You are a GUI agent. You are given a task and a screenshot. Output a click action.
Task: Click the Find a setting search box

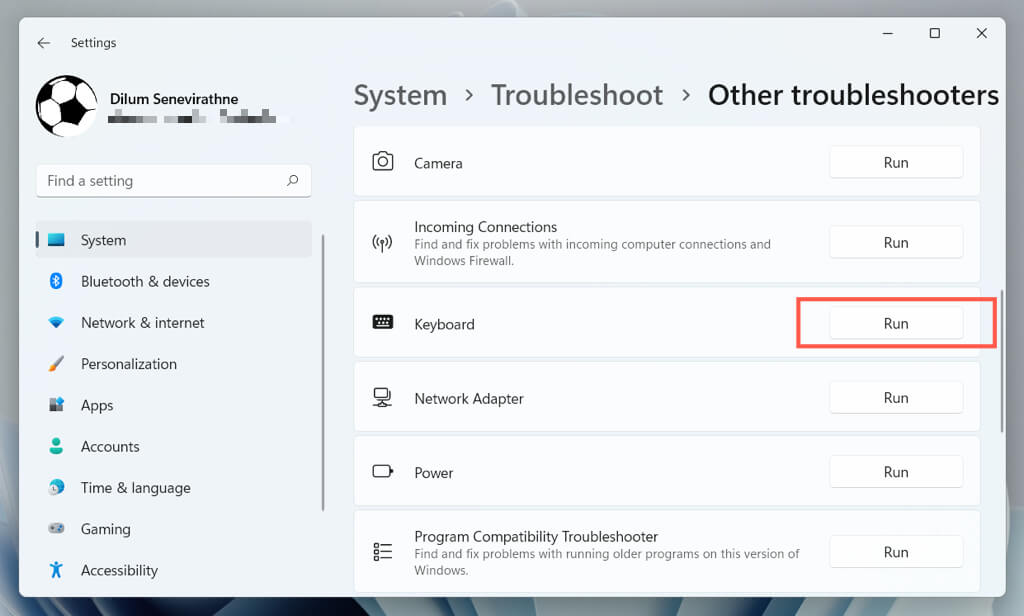point(160,181)
